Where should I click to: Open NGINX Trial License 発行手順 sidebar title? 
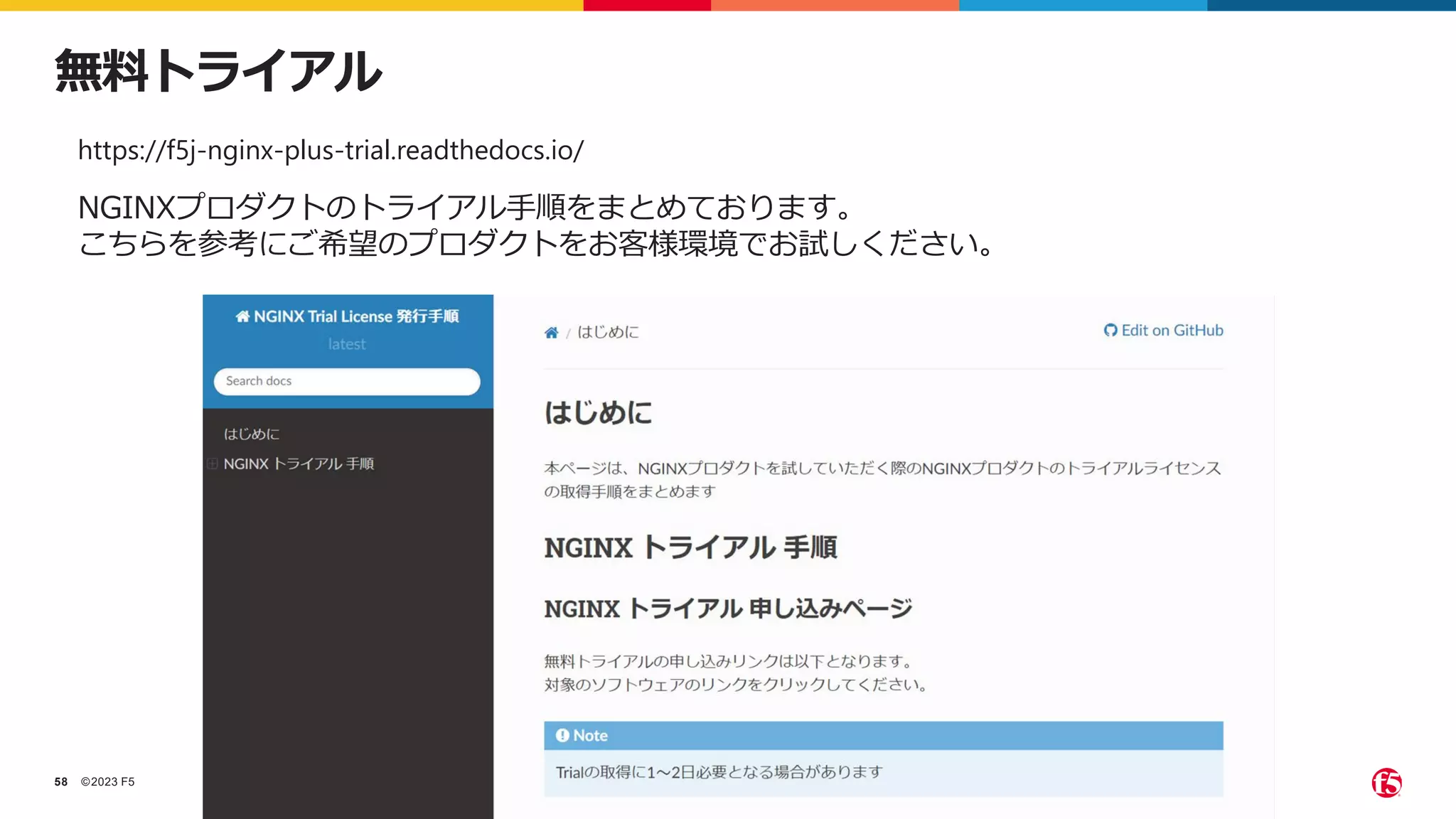[x=347, y=316]
